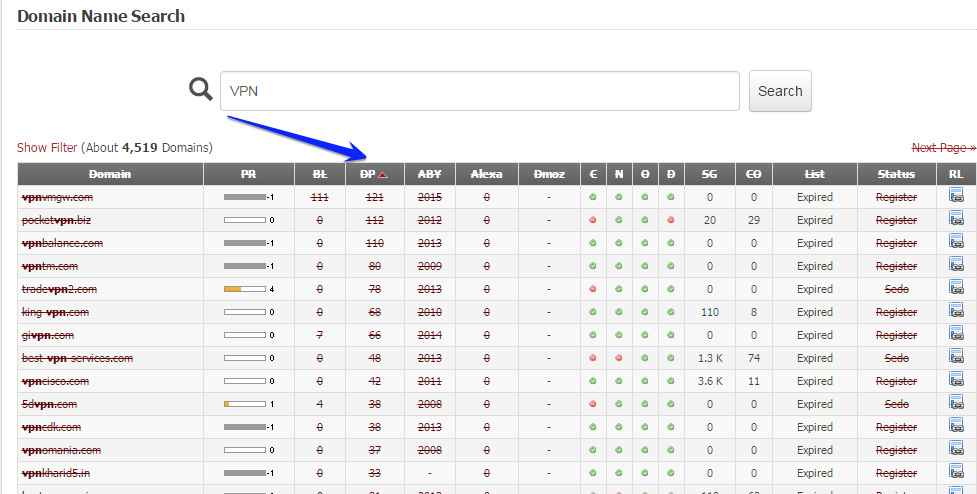Open the vpnvmgw.com domain link
Screen dimensions: 977x494
click(x=57, y=197)
